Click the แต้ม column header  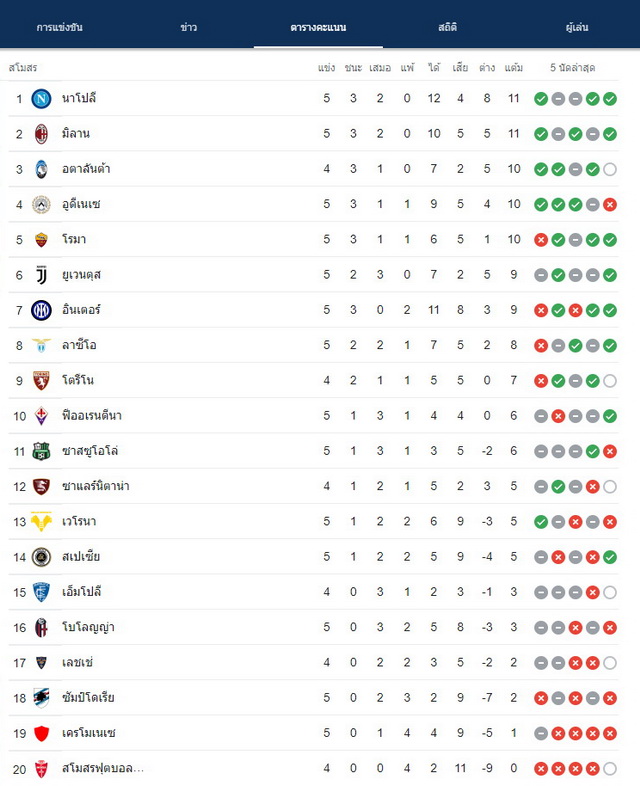[x=514, y=68]
